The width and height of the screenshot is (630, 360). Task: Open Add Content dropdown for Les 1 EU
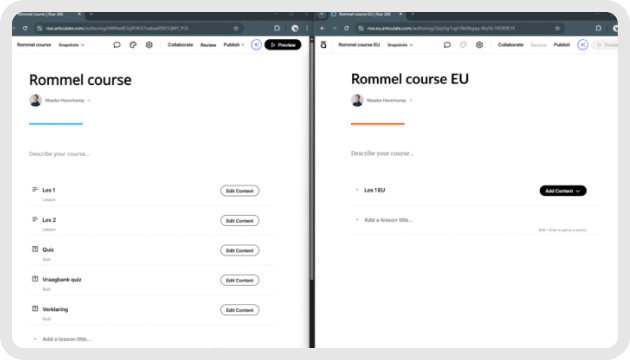click(x=563, y=191)
